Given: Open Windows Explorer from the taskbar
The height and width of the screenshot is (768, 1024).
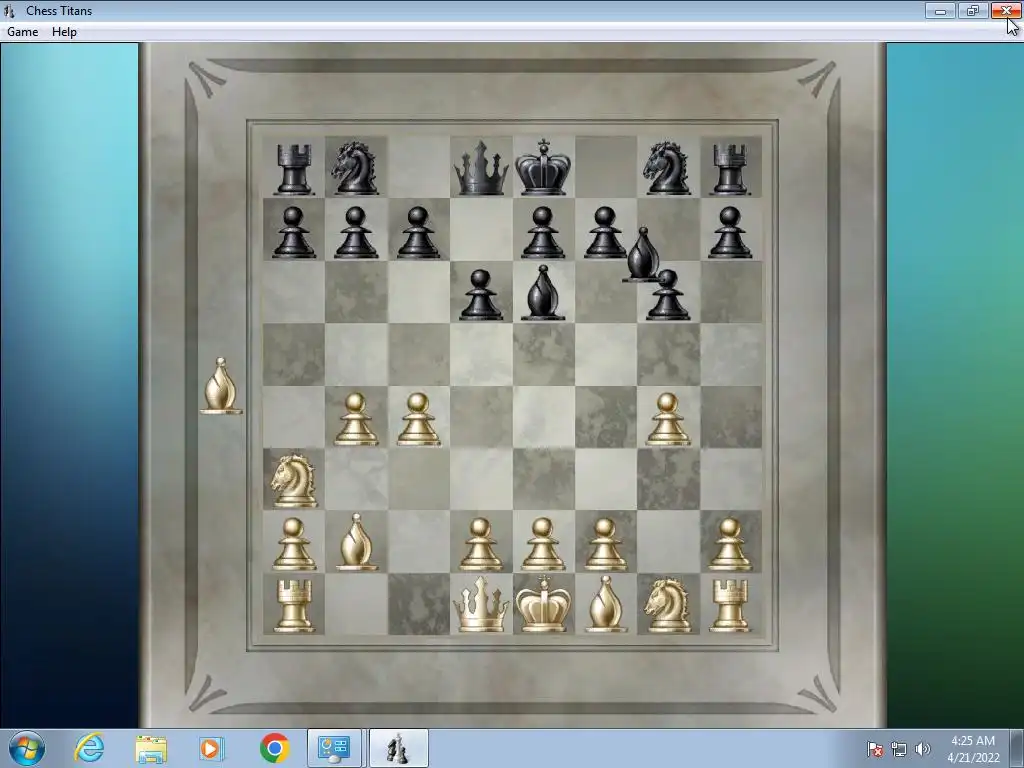Looking at the screenshot, I should 151,749.
